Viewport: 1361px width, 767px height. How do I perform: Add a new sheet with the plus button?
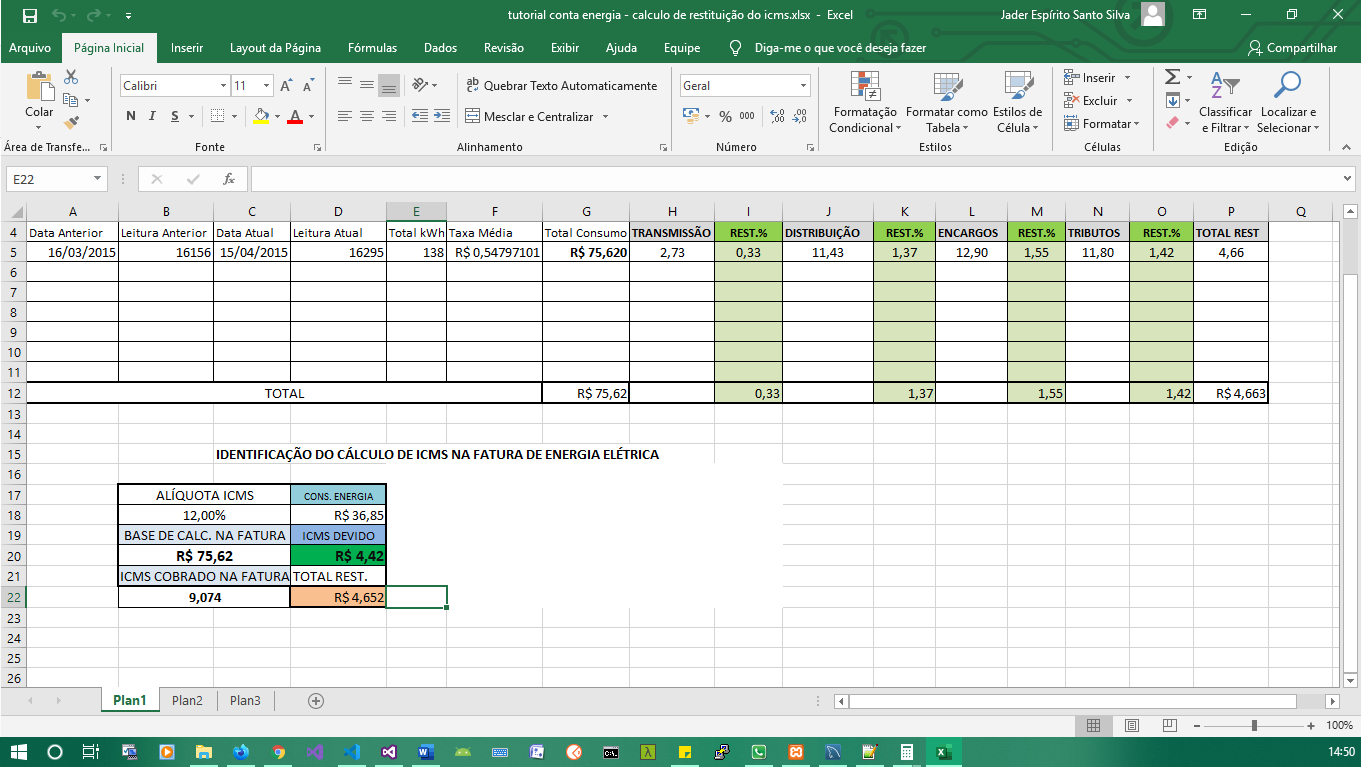pos(314,700)
